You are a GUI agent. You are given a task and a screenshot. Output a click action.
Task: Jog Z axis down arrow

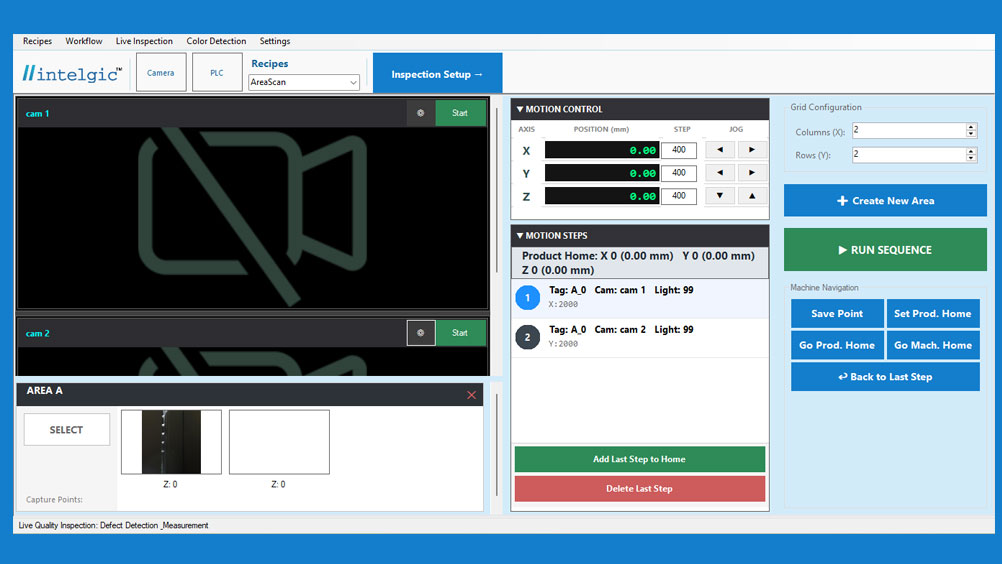[720, 196]
